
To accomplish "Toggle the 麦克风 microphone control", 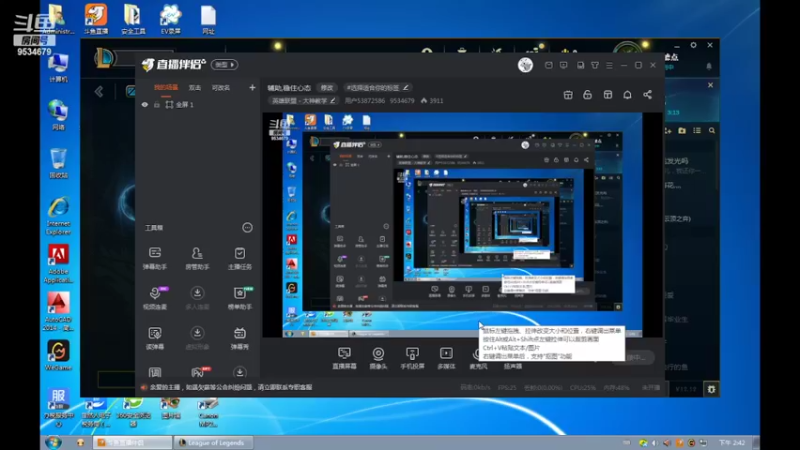I will point(478,358).
